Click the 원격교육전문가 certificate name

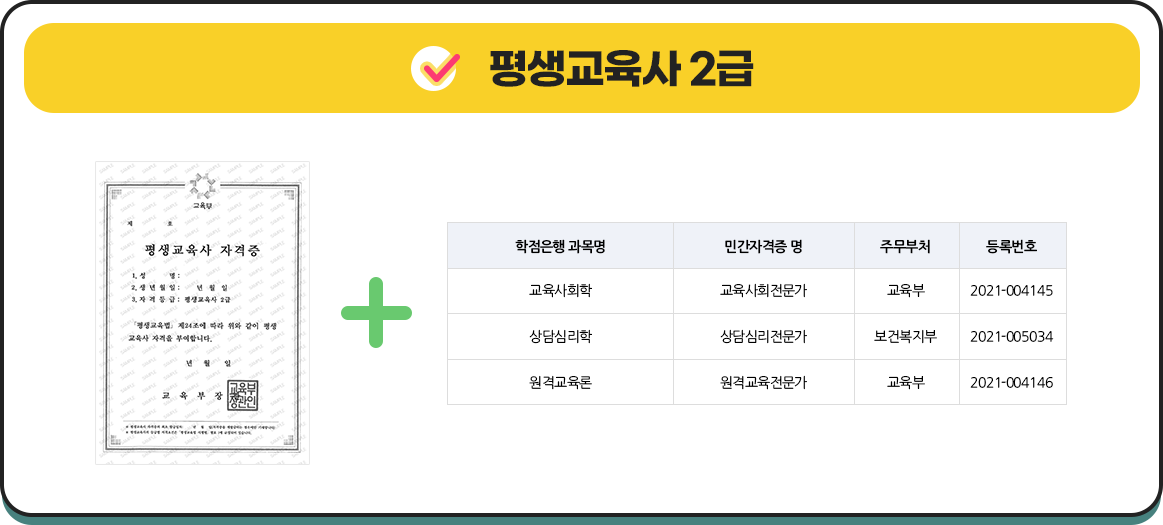coord(764,383)
